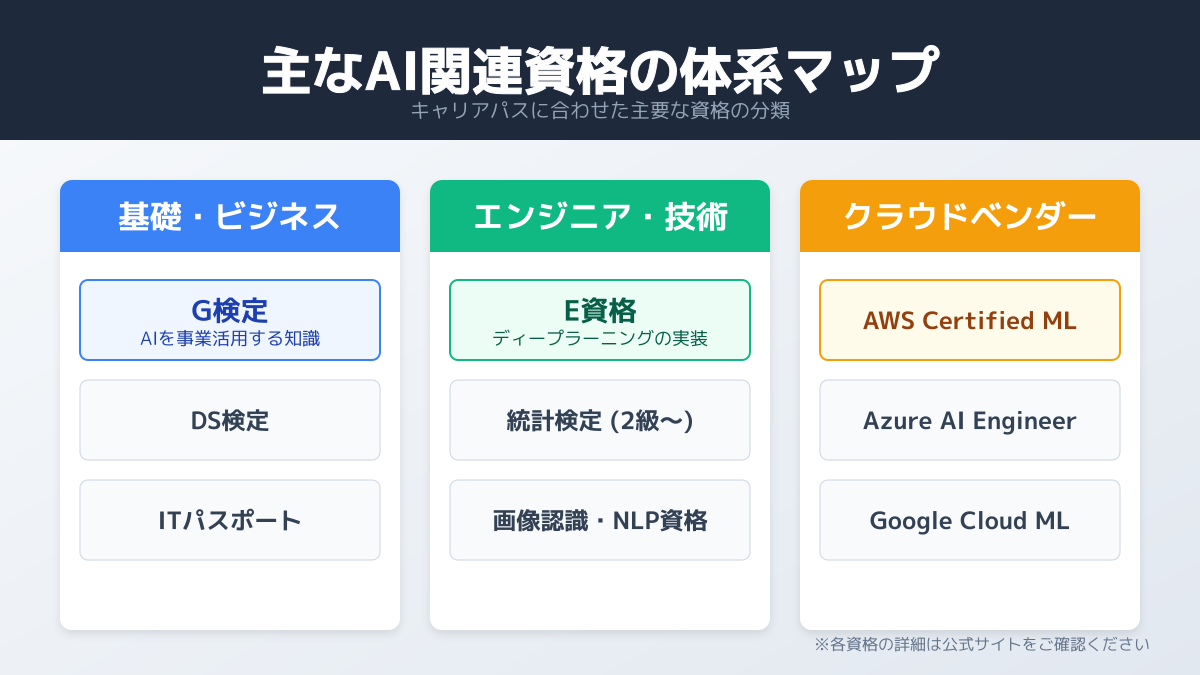
Task: Click empty space below the 画像認識・NLP資格 card
Action: tap(600, 595)
